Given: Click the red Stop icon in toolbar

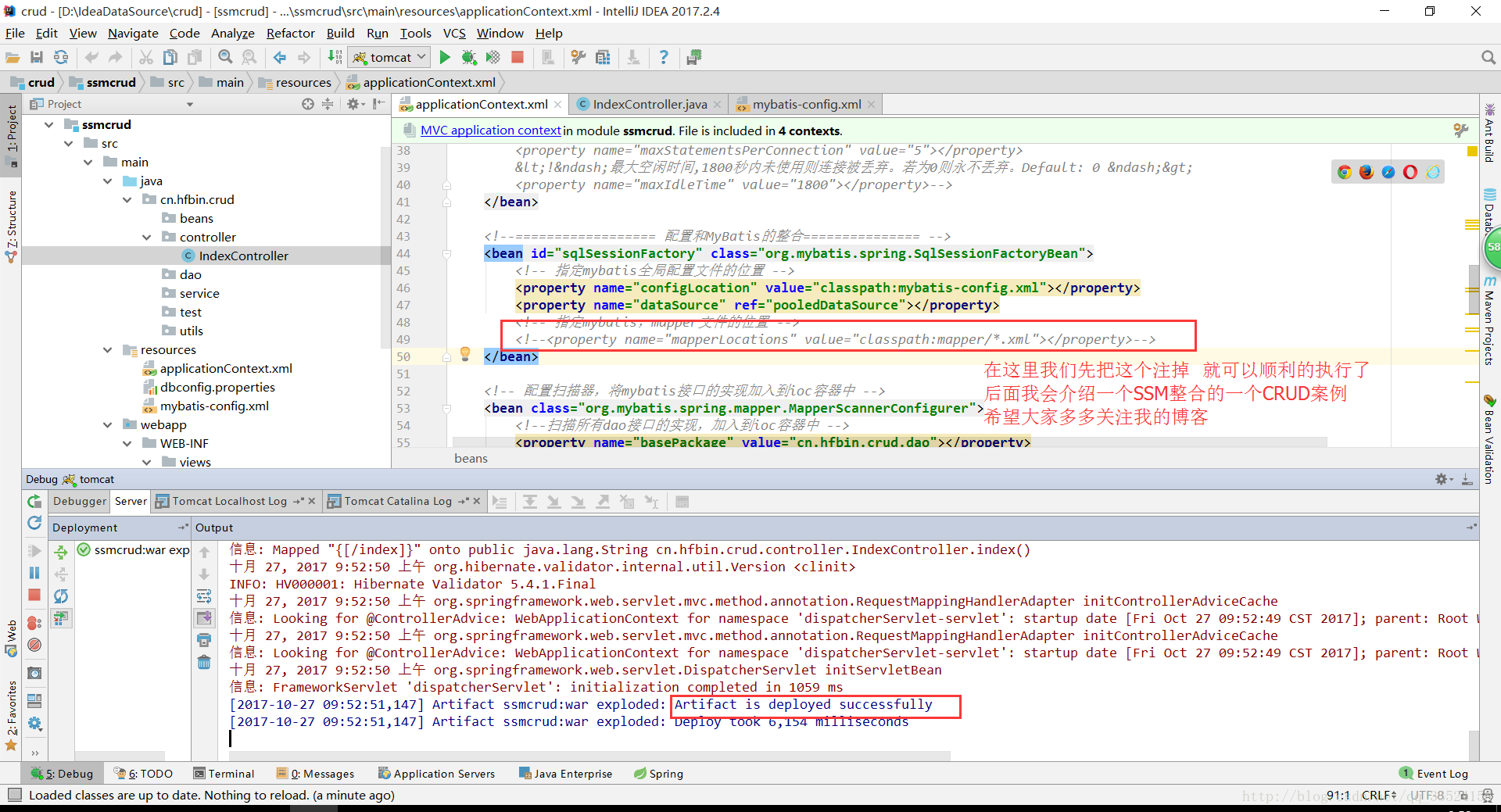Looking at the screenshot, I should 518,57.
